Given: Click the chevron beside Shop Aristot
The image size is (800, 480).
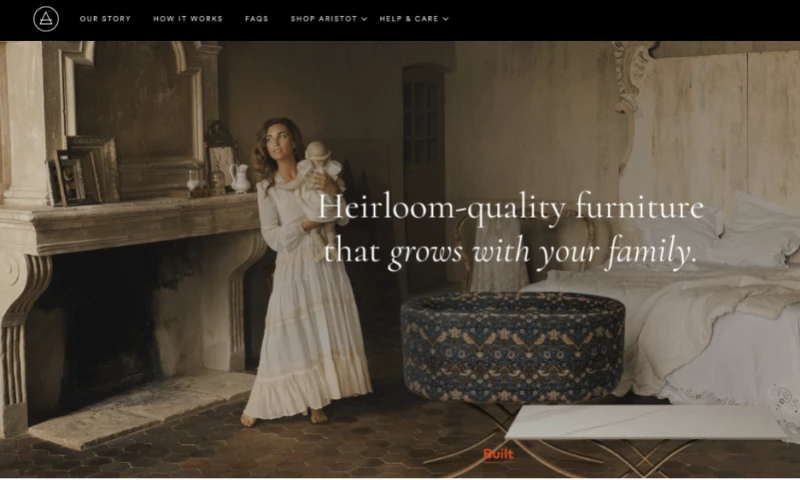Looking at the screenshot, I should (364, 19).
